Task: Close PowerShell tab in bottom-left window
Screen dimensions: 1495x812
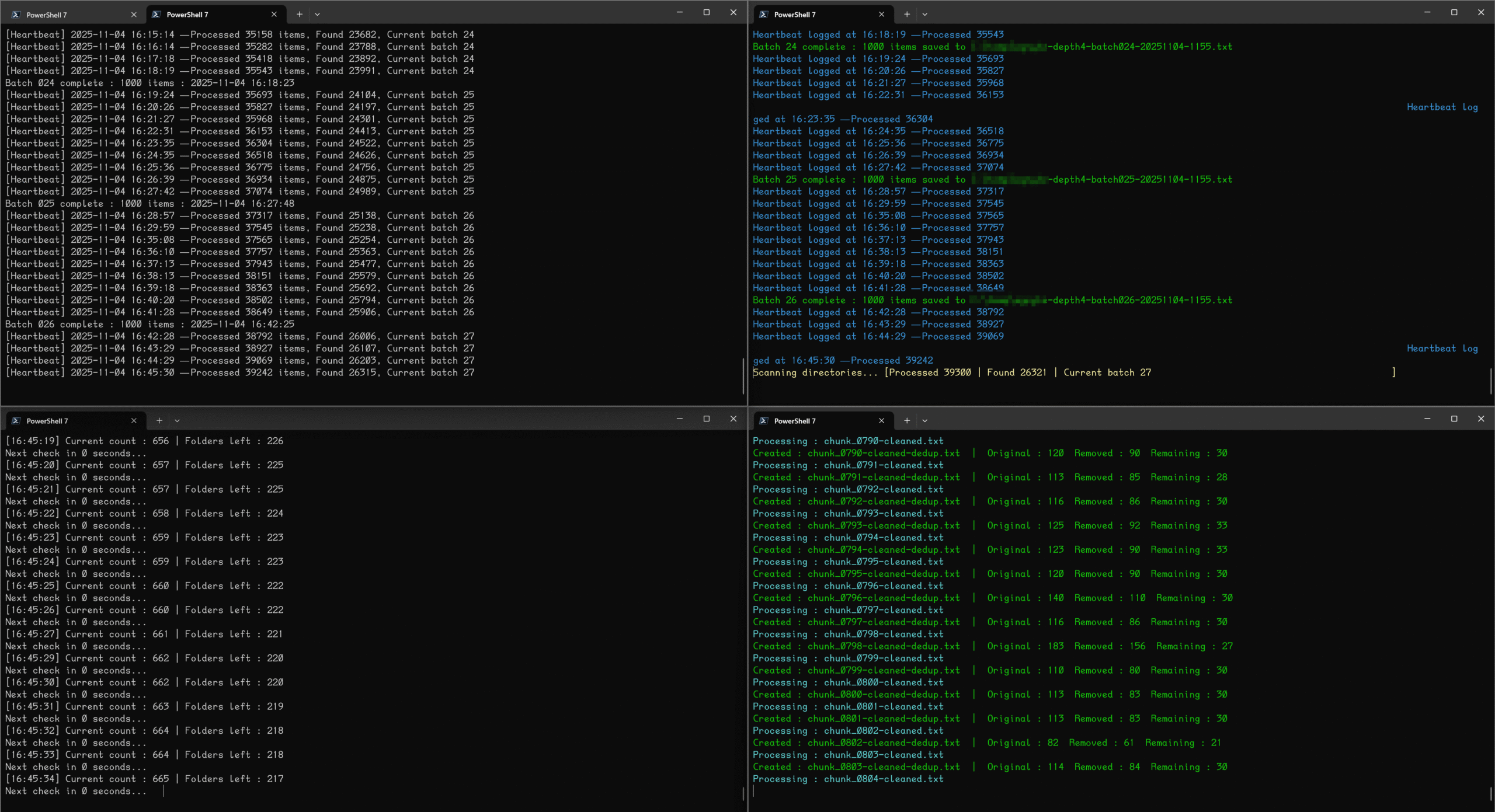Action: pos(134,420)
